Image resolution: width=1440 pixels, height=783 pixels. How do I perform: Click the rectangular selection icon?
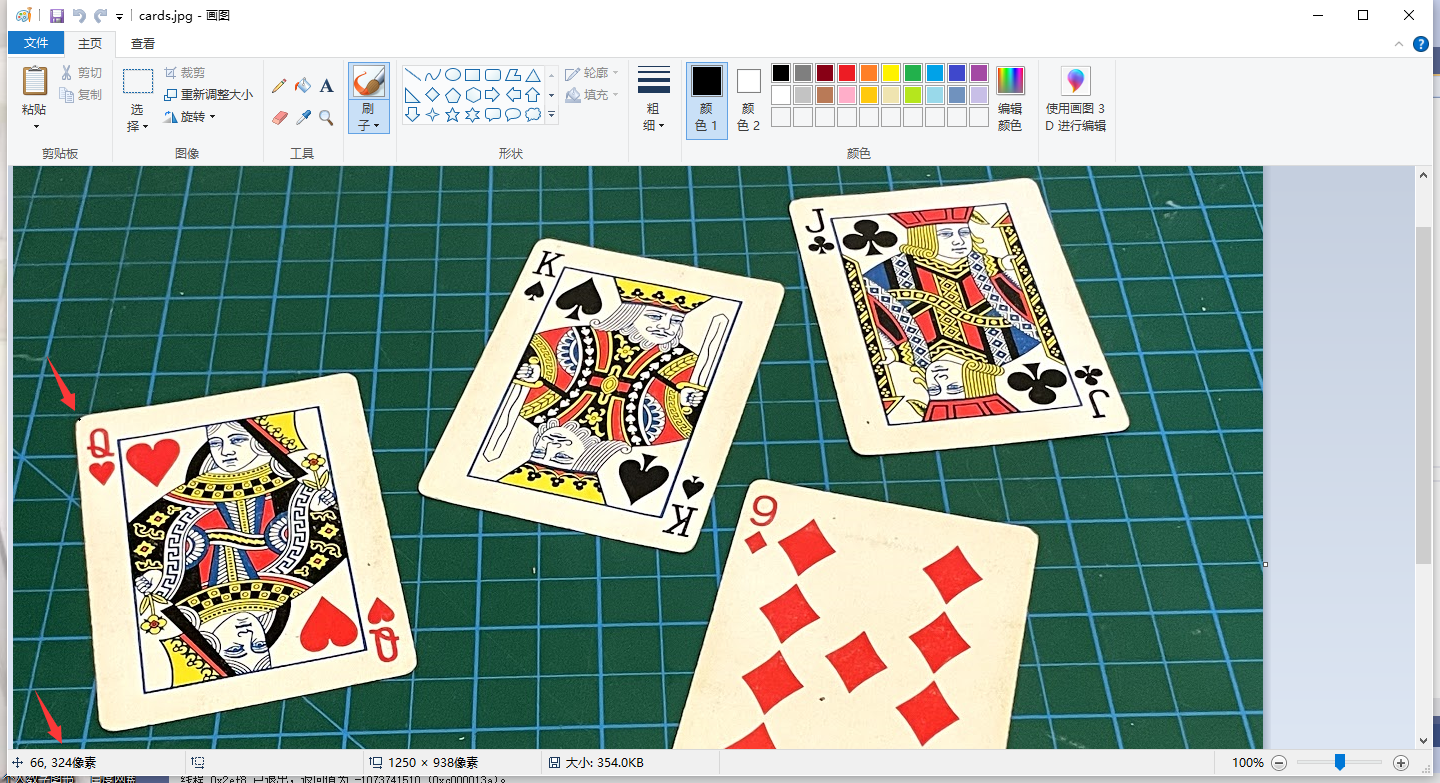tap(138, 81)
